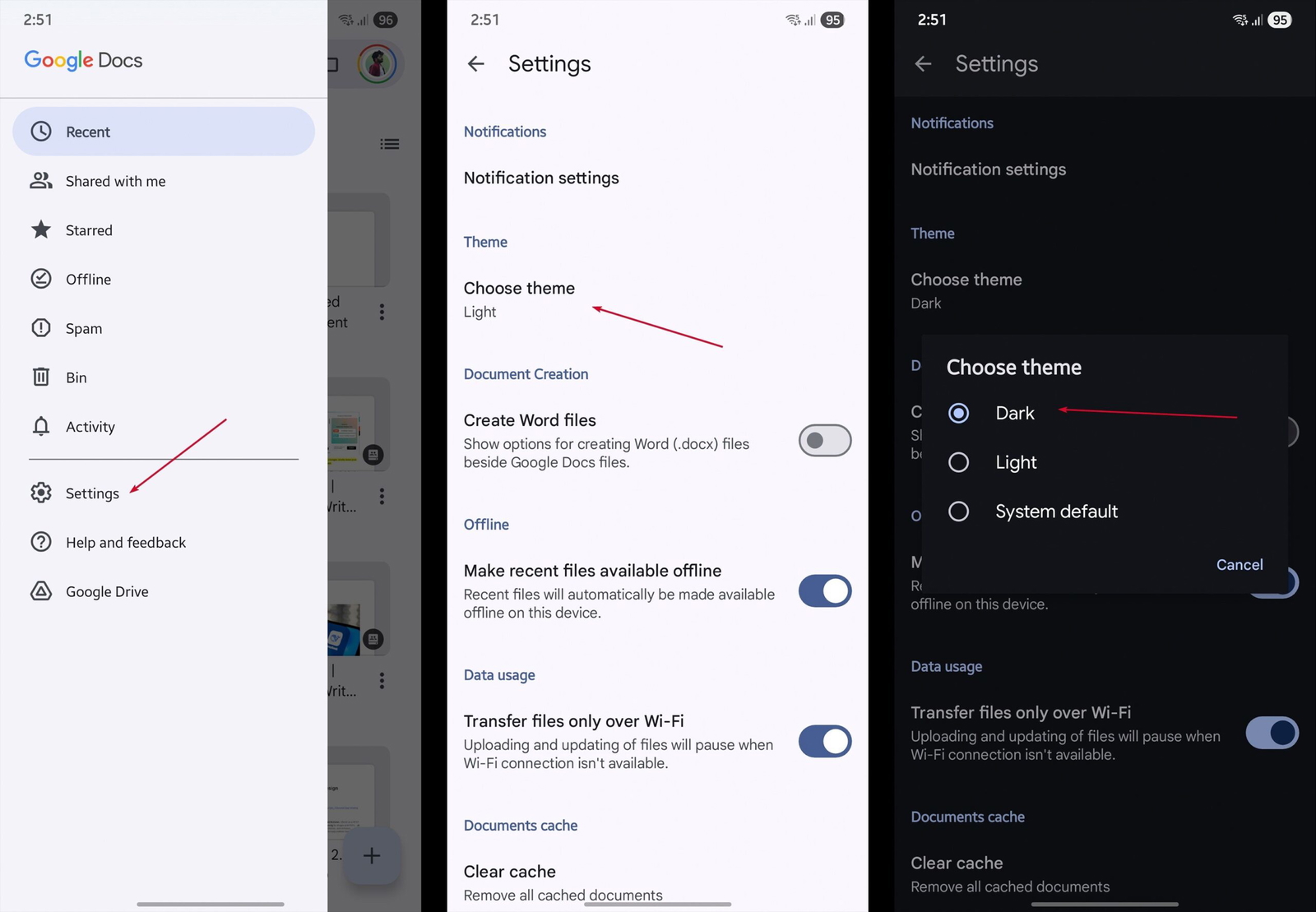Tap the profile avatar
This screenshot has height=912, width=1316.
378,64
